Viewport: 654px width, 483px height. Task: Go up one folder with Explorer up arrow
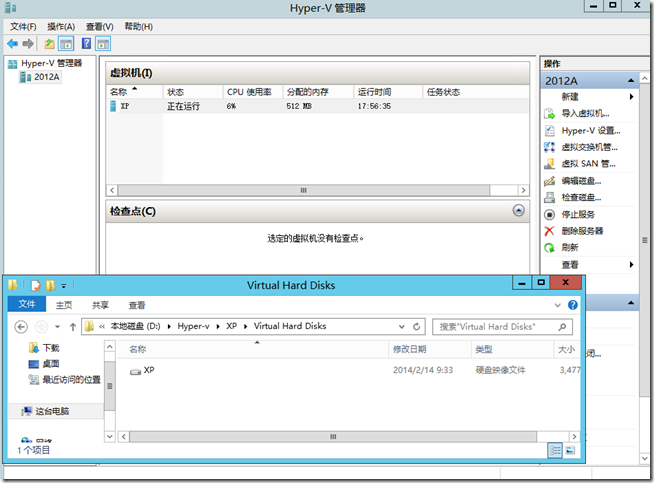73,327
